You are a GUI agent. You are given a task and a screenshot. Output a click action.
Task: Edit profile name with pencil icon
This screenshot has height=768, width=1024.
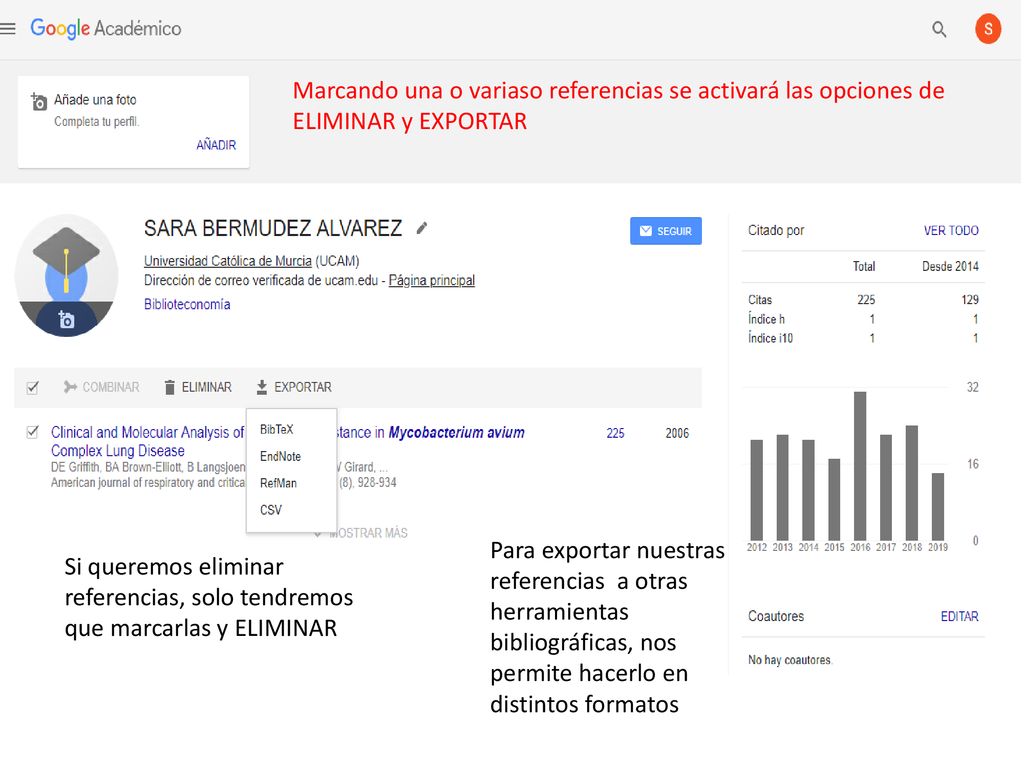422,228
